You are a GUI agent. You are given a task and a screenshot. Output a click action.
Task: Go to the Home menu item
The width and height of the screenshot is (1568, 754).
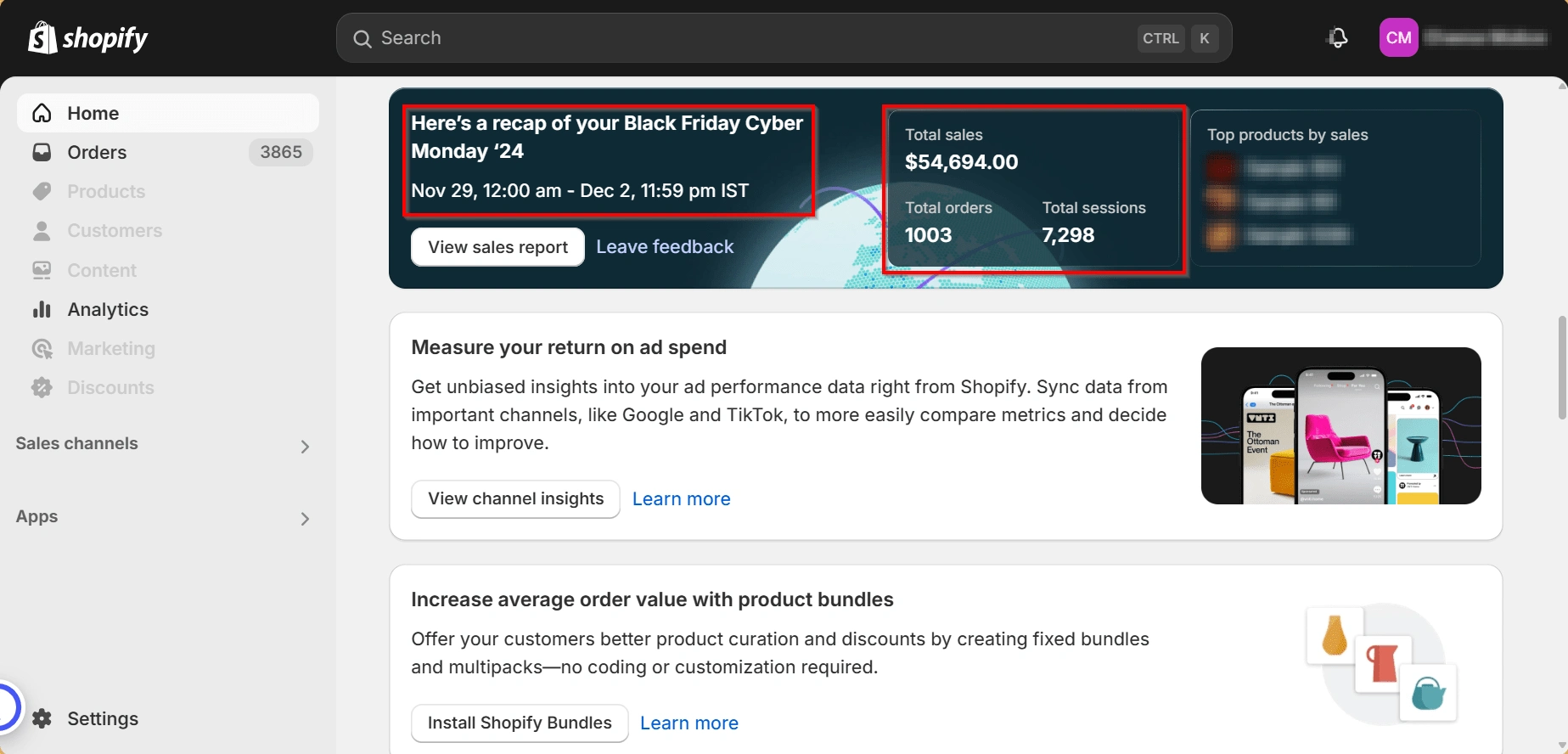tap(93, 114)
